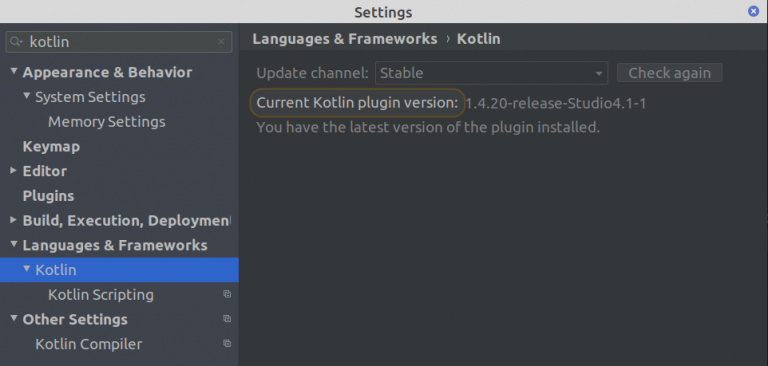Expand Build, Execution, Deployment group
This screenshot has height=366, width=768.
[14, 220]
